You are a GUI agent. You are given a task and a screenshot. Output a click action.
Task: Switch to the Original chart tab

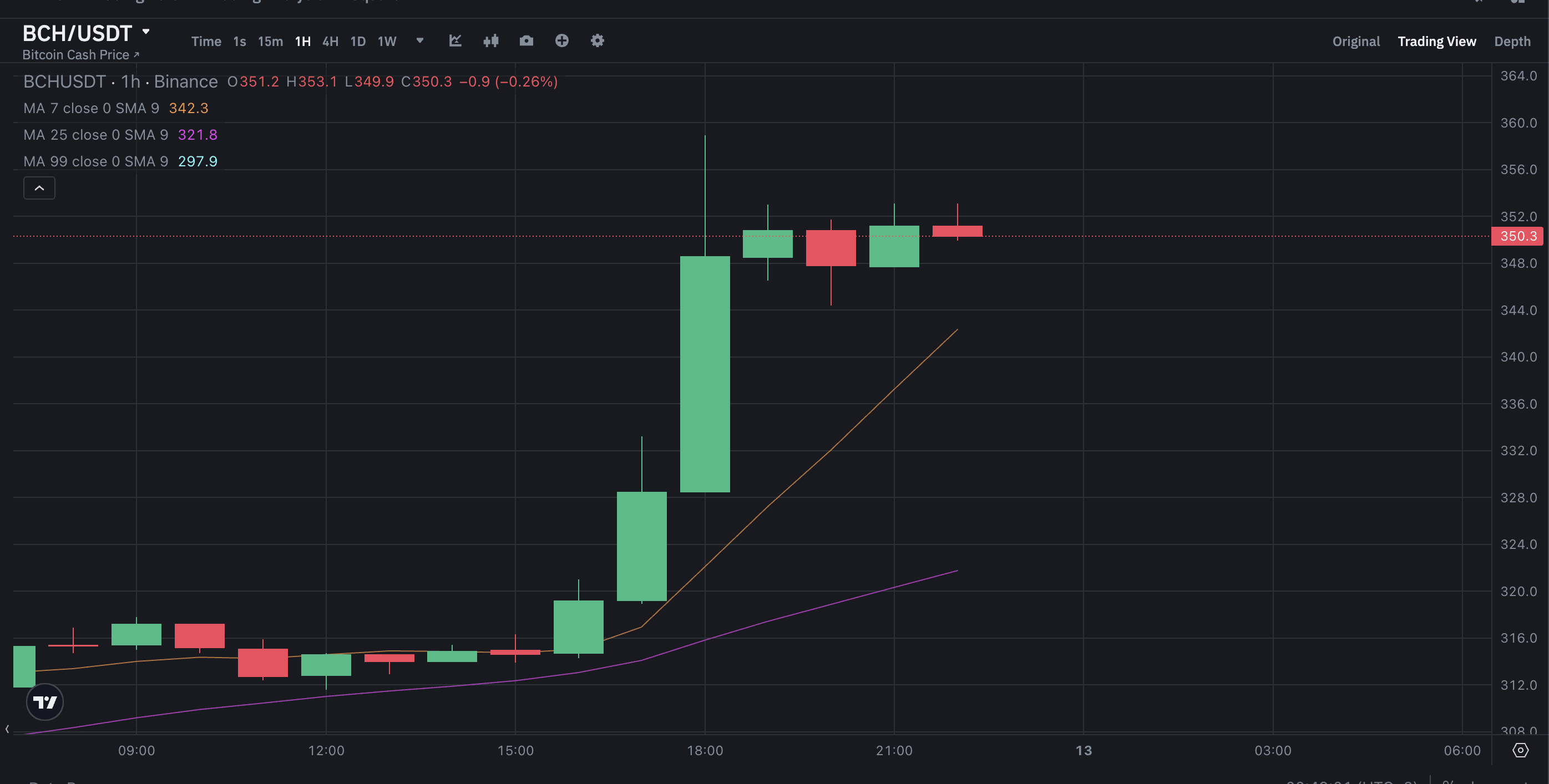pos(1356,42)
